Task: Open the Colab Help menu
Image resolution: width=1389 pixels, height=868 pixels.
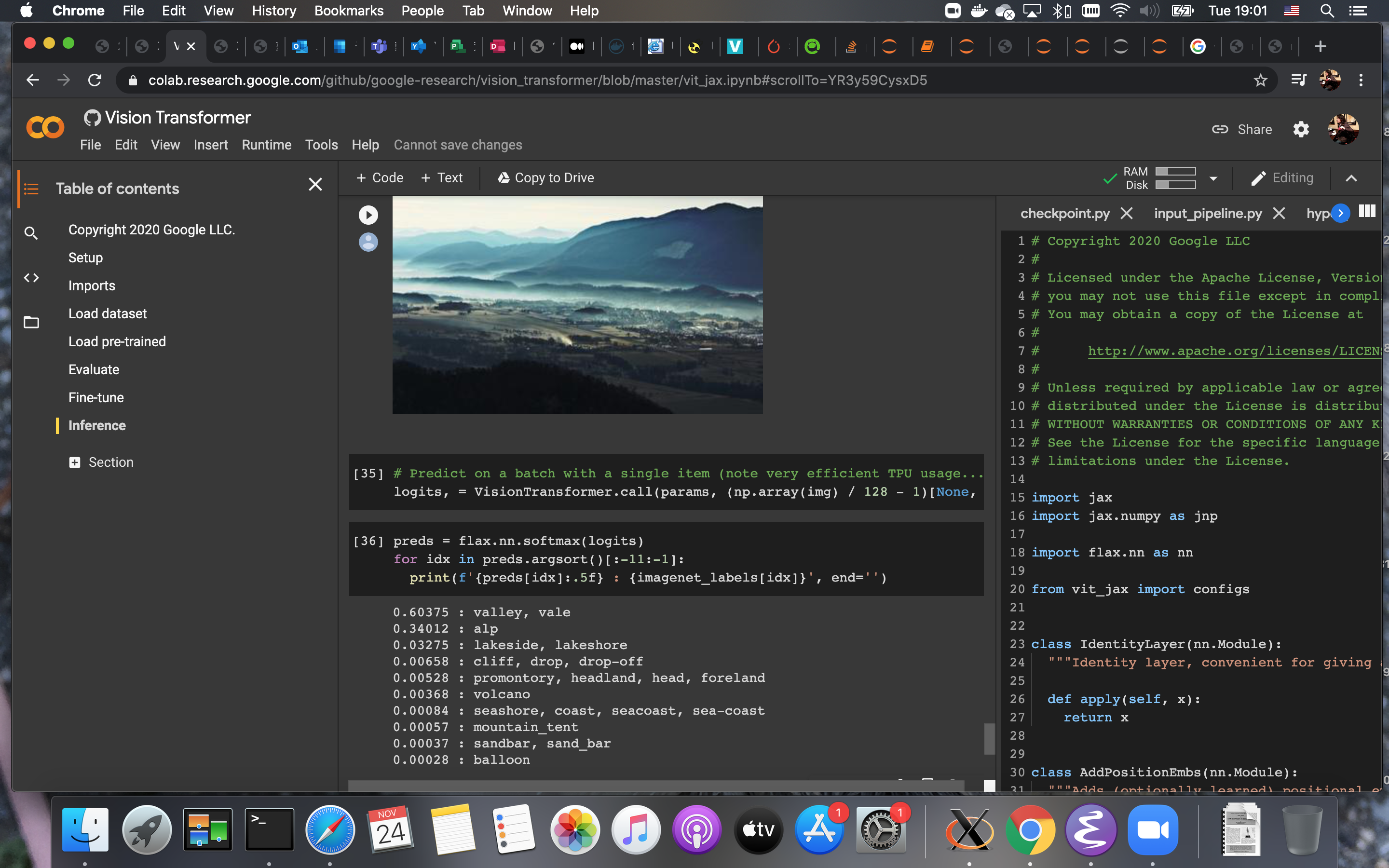Action: click(365, 145)
